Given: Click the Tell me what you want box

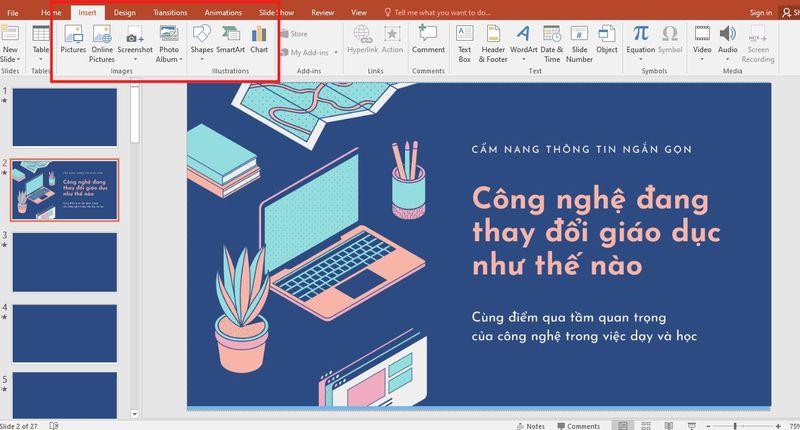Looking at the screenshot, I should pyautogui.click(x=438, y=13).
